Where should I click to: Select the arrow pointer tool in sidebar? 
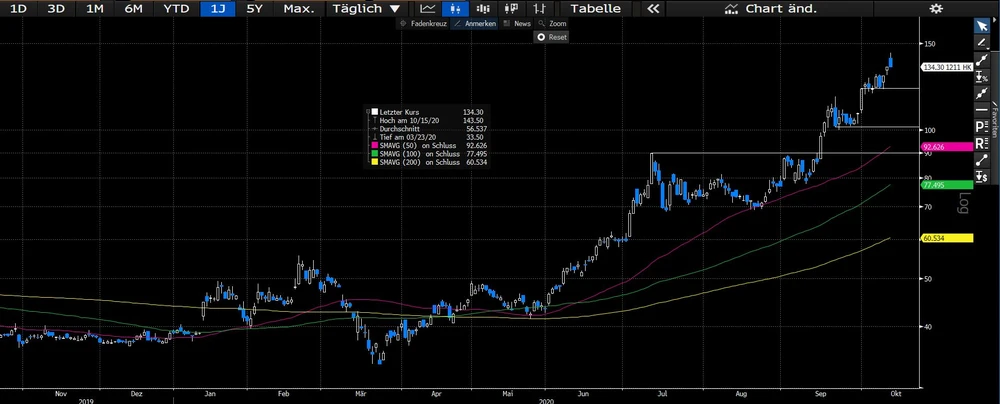pyautogui.click(x=981, y=26)
